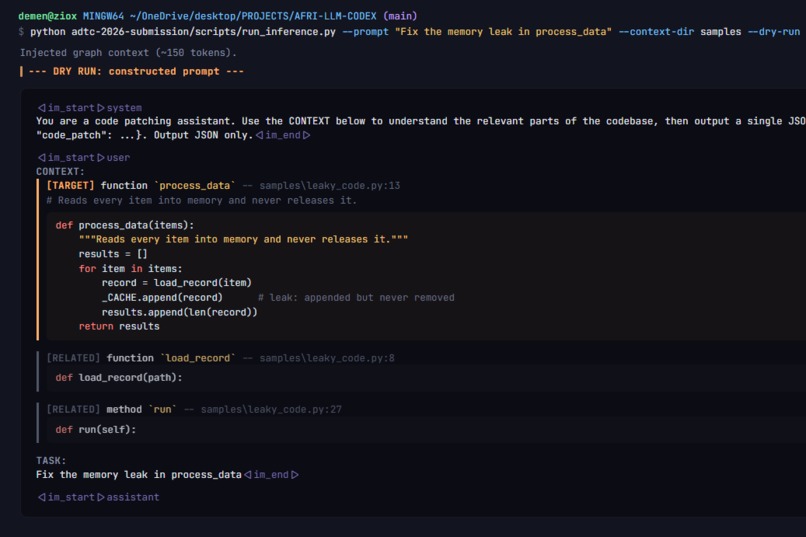Click the '--dry-run' flag
Viewport: 806px width, 537px height.
click(774, 32)
